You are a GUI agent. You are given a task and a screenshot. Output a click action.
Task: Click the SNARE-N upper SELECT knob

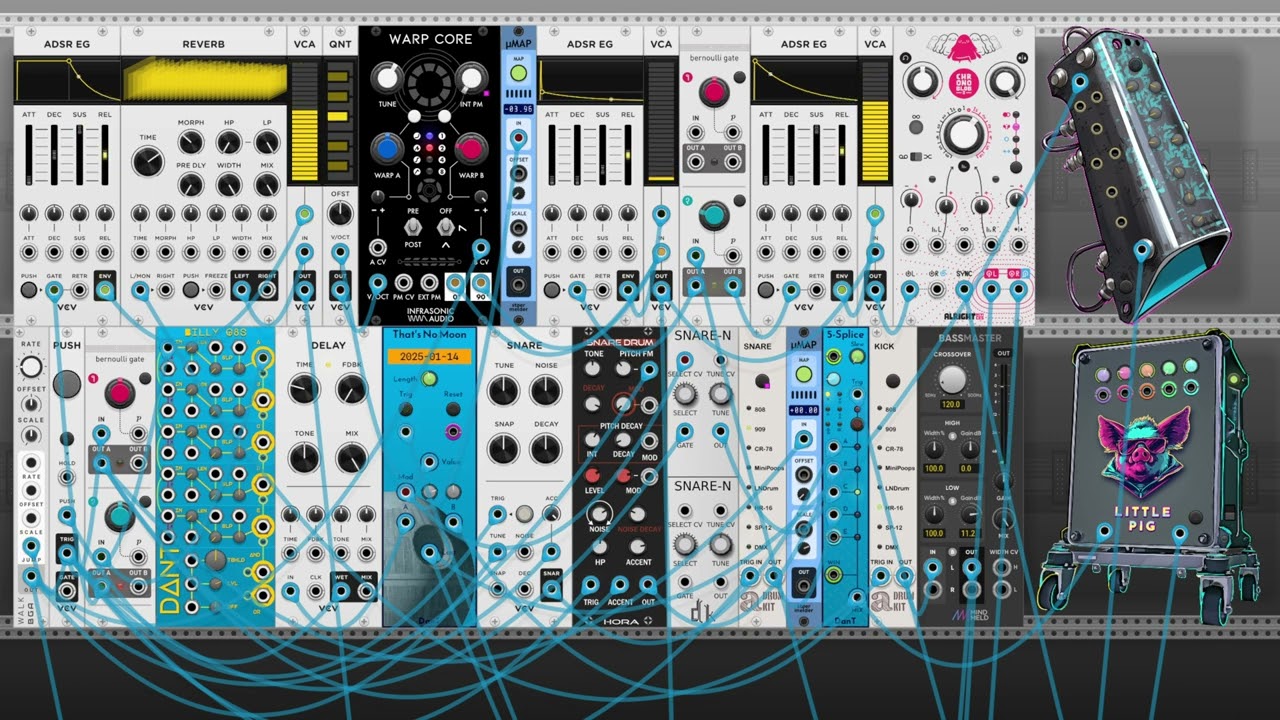tap(685, 392)
